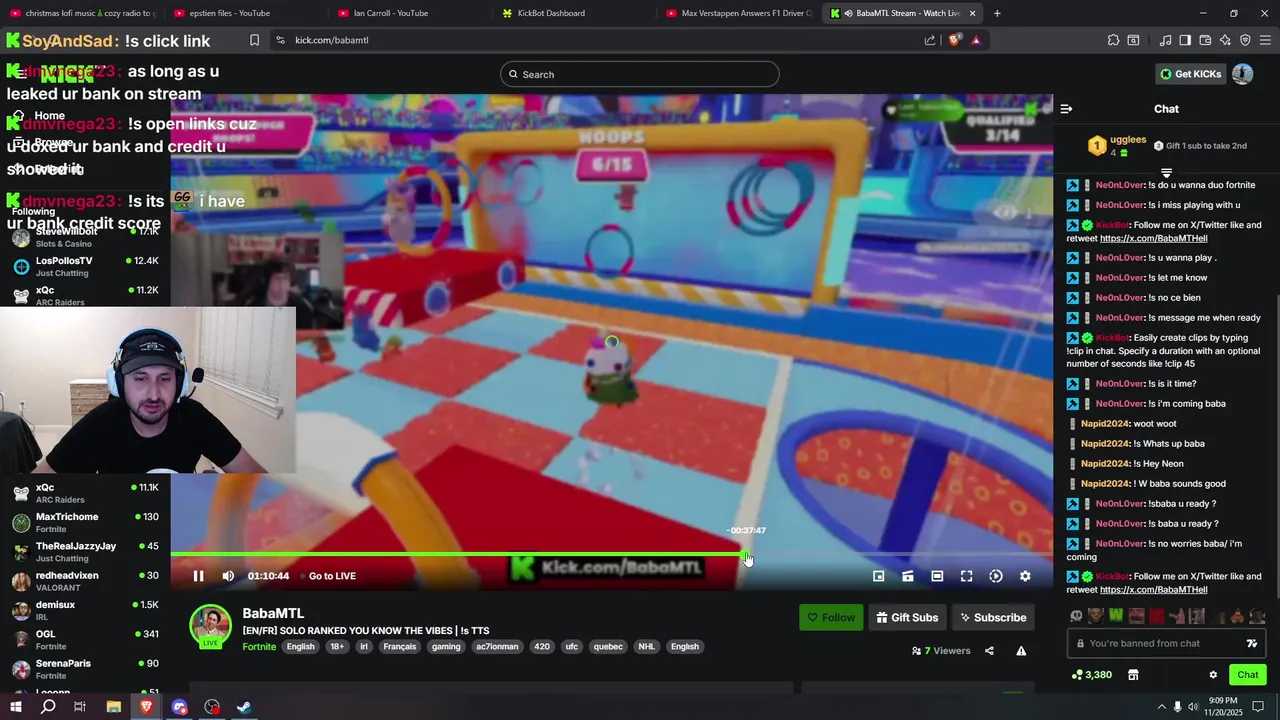
Task: Open the 7TV emote picker
Action: 1252,644
